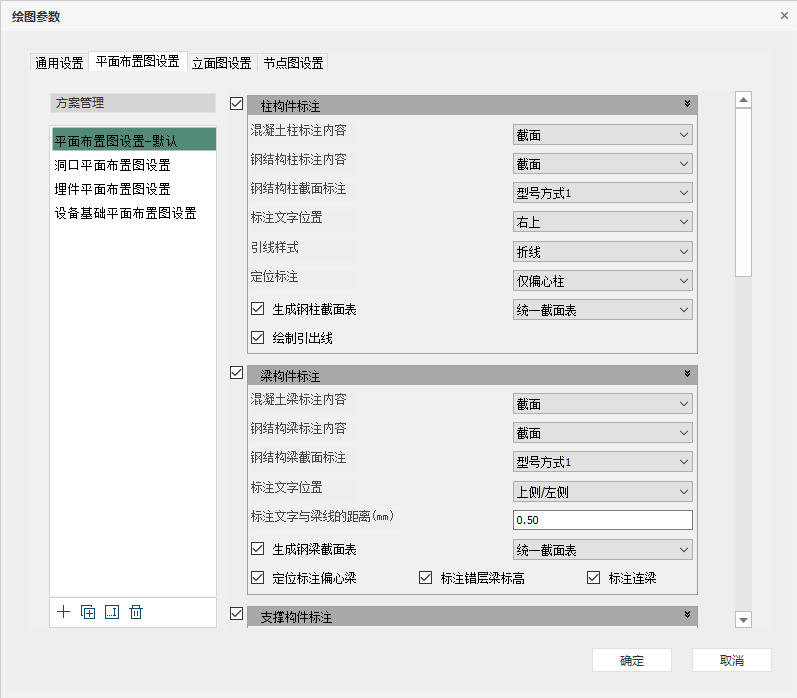Open the 引线样式 dropdown showing 折线
The image size is (797, 698).
click(602, 252)
